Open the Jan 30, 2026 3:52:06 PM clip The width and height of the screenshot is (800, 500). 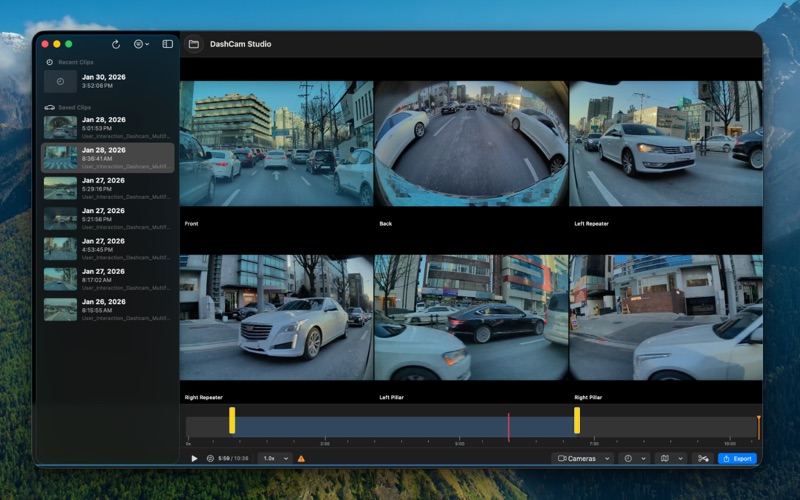108,81
